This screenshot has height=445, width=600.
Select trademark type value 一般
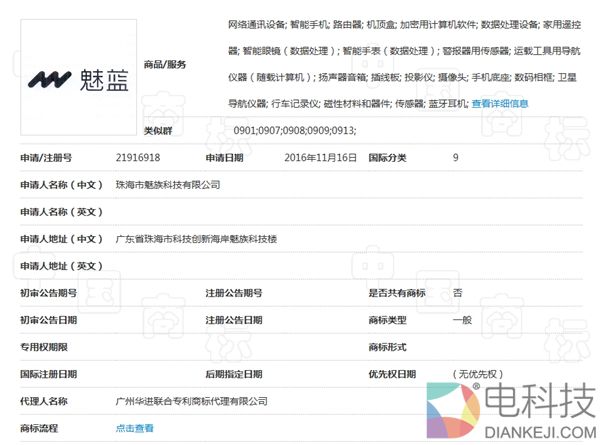[462, 320]
